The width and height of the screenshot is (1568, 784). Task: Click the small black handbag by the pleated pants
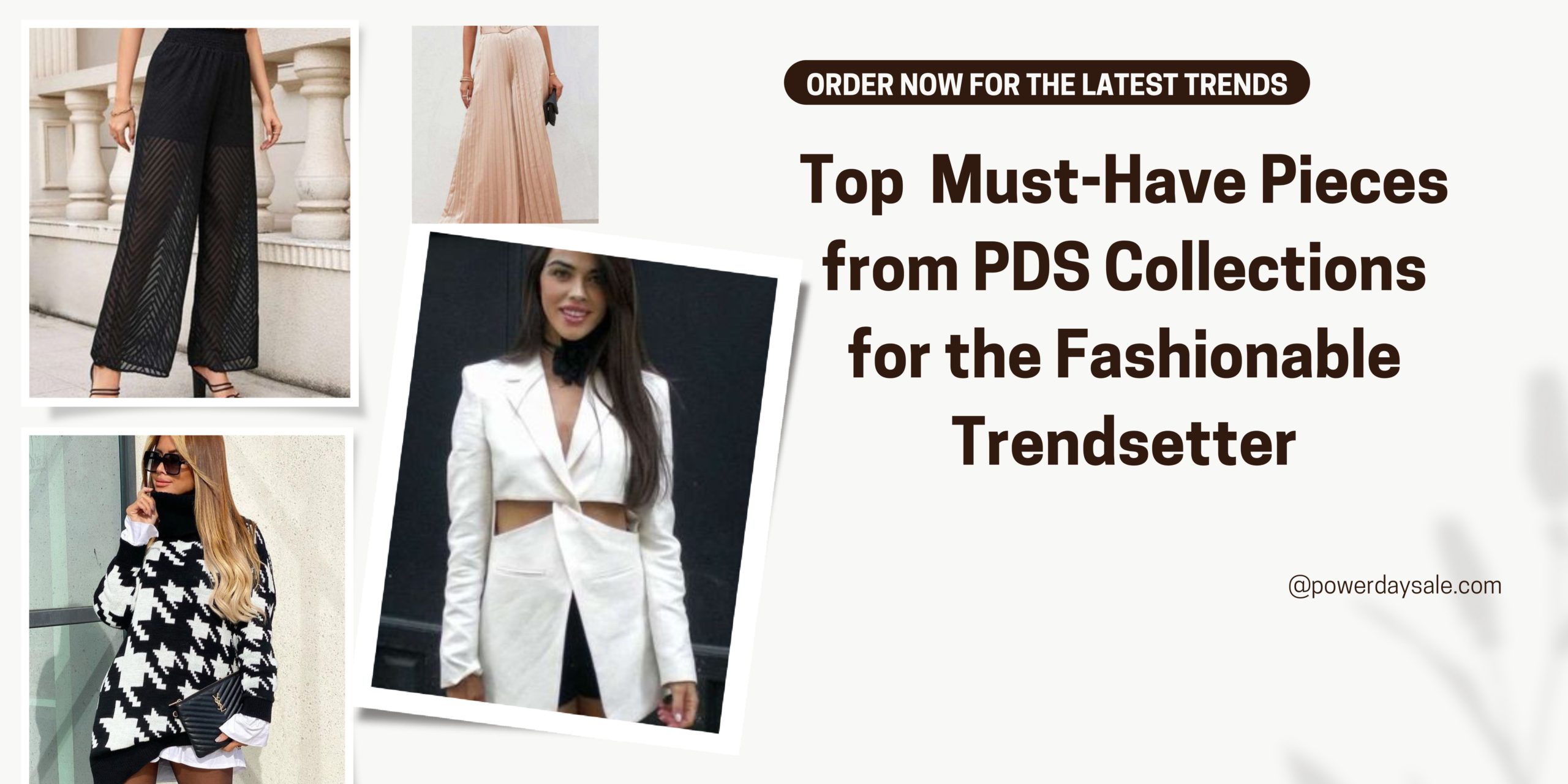pos(551,106)
